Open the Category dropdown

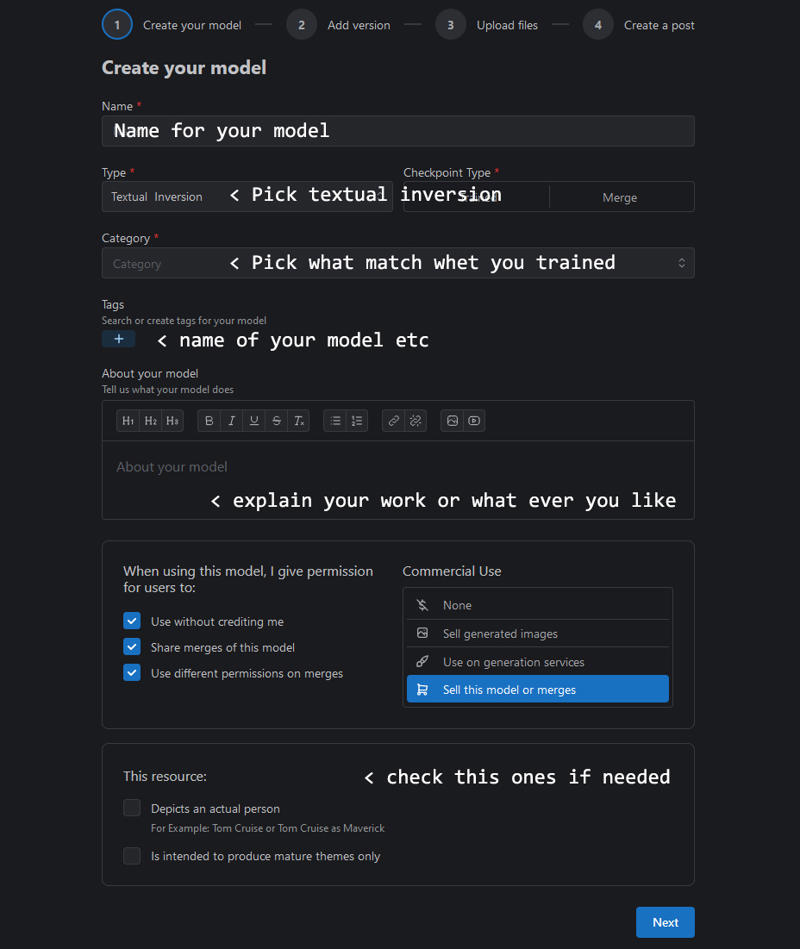[398, 263]
